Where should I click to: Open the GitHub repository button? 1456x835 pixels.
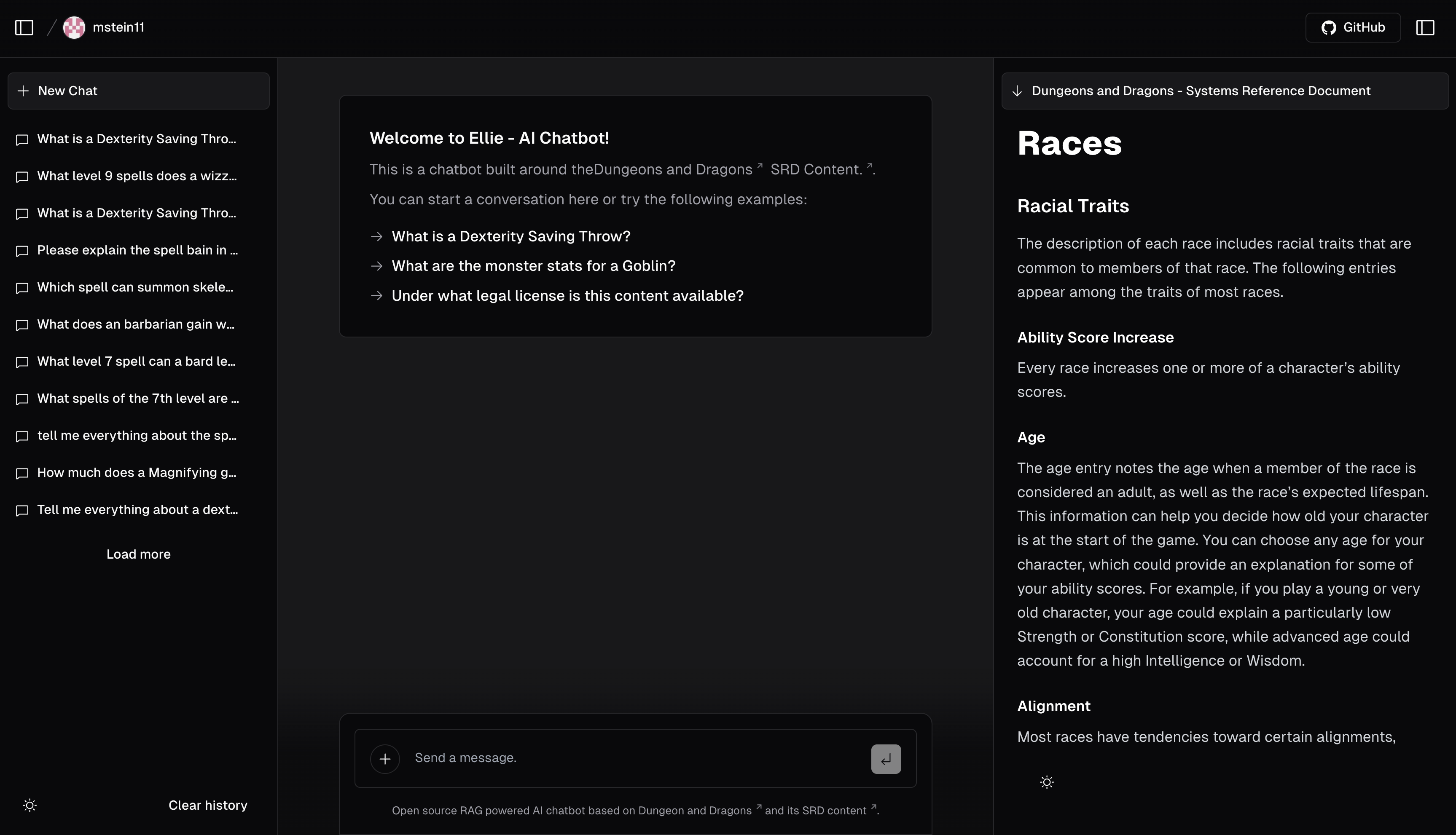(x=1353, y=27)
